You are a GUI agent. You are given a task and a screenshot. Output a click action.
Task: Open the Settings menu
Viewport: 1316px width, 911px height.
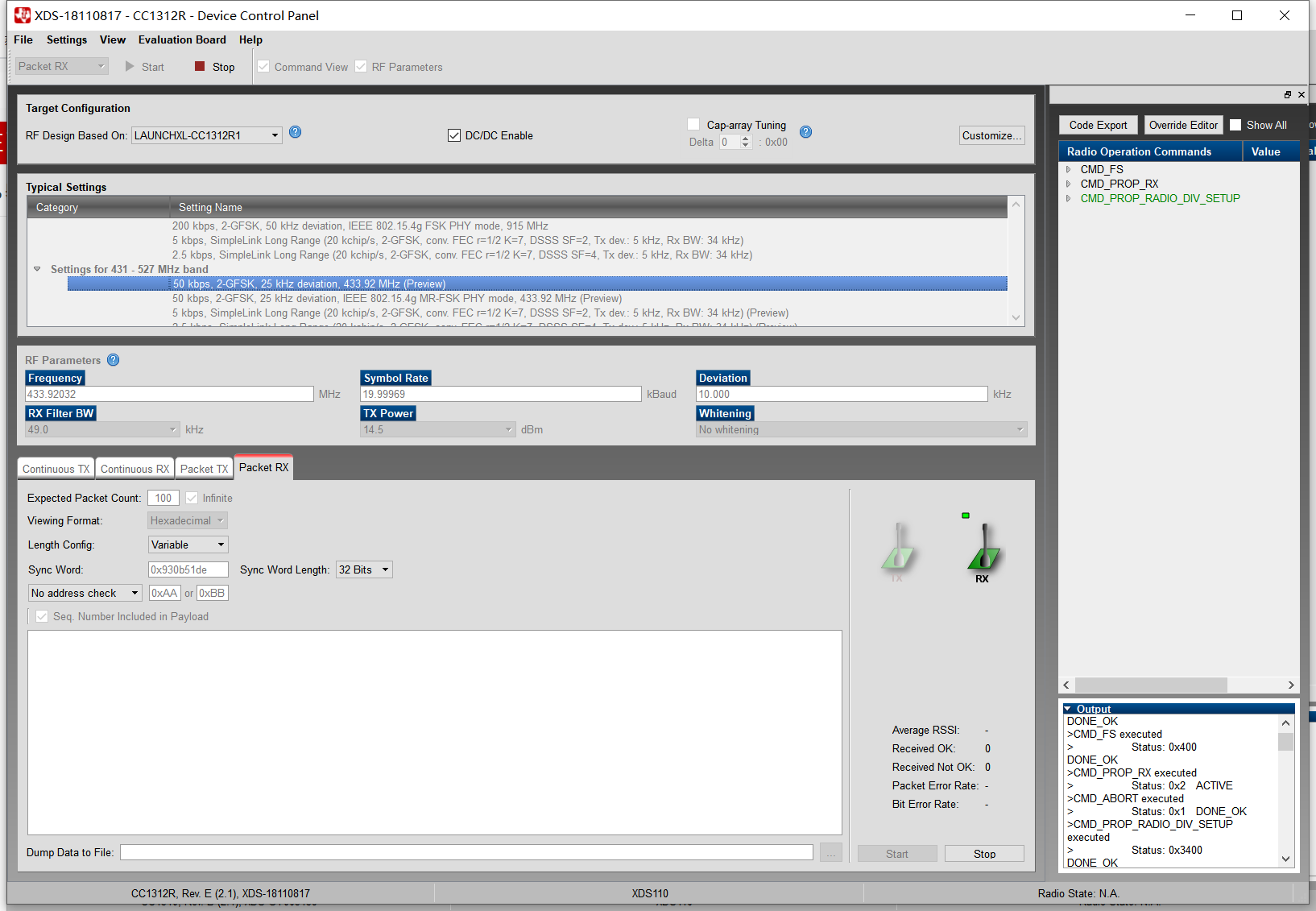click(67, 39)
